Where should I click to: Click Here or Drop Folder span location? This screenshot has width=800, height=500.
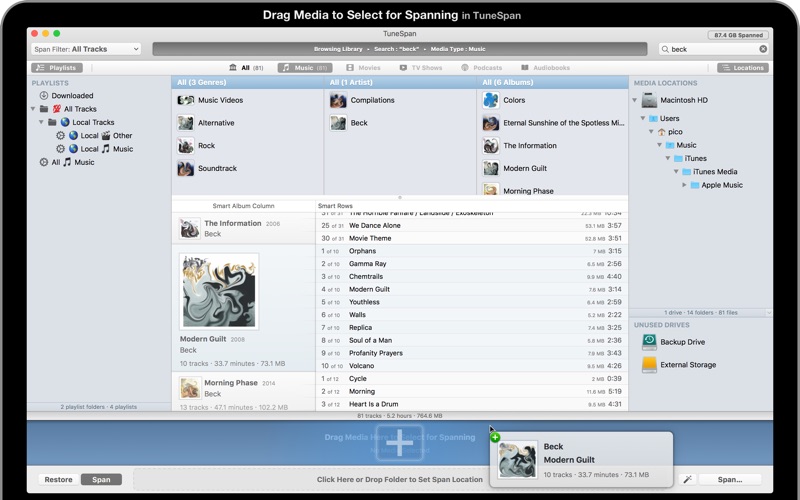399,480
